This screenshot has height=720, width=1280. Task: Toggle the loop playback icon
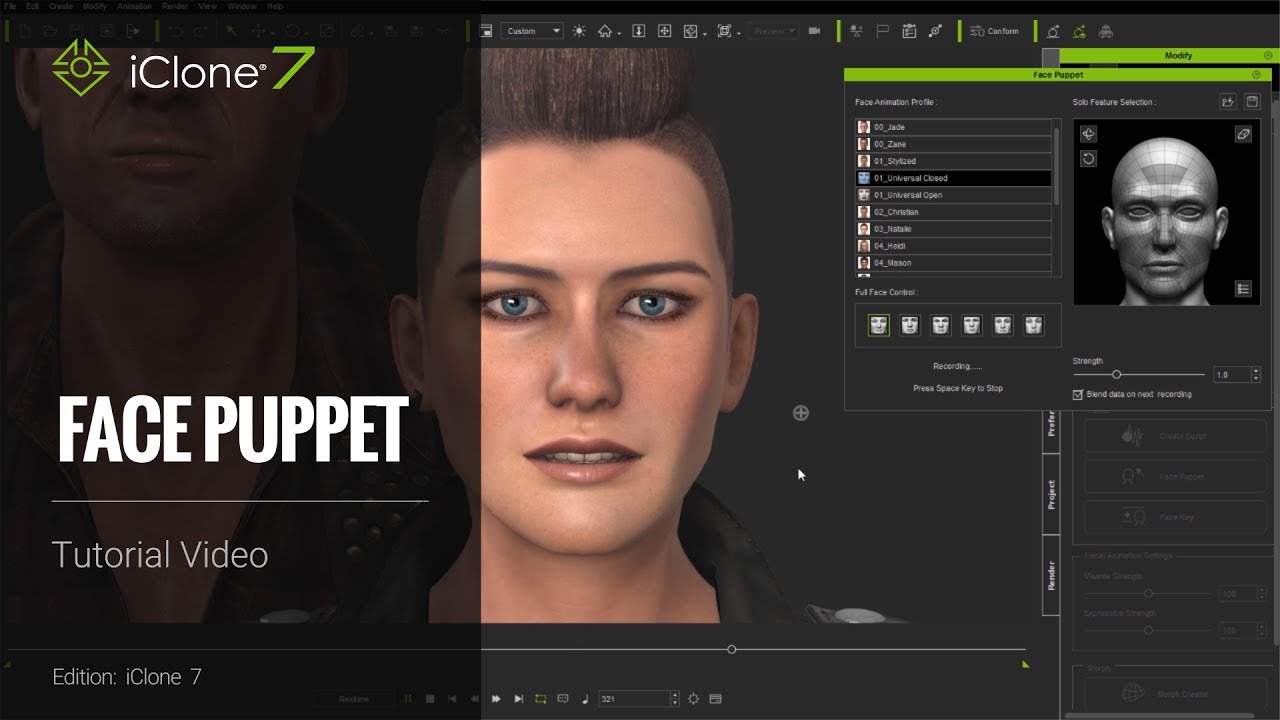point(540,699)
